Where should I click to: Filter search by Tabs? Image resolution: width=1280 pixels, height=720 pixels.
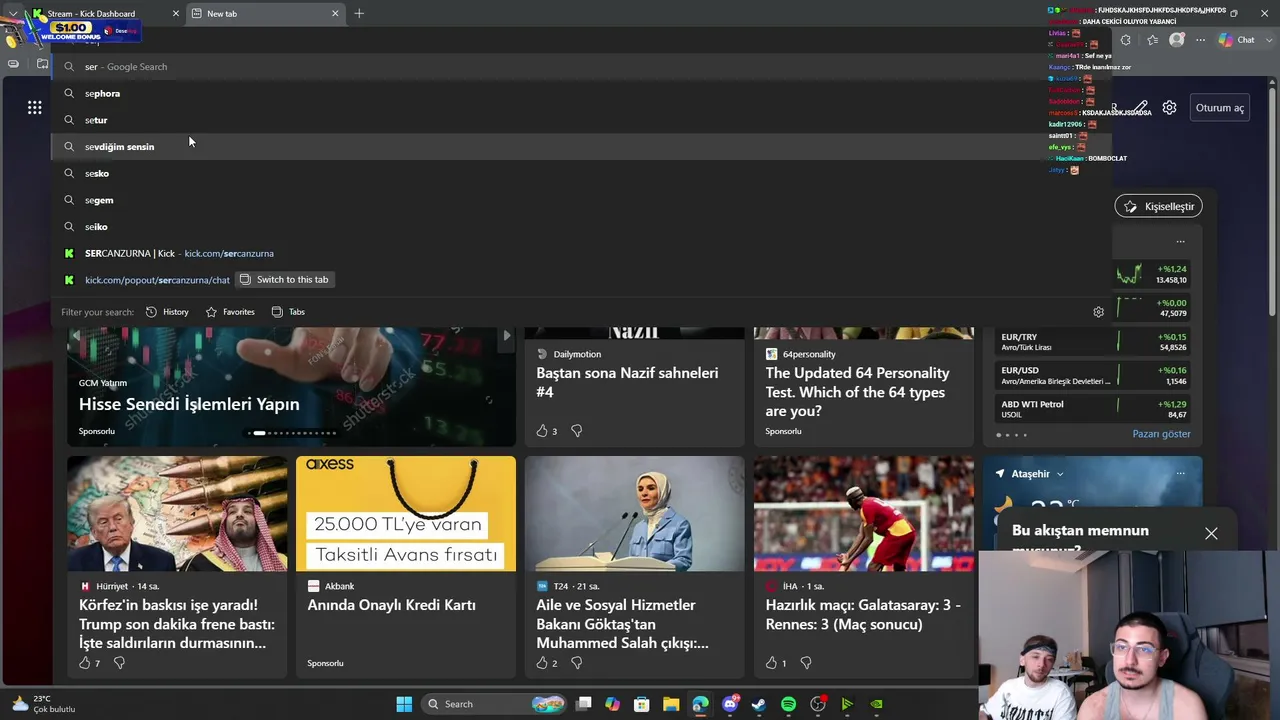pos(288,312)
